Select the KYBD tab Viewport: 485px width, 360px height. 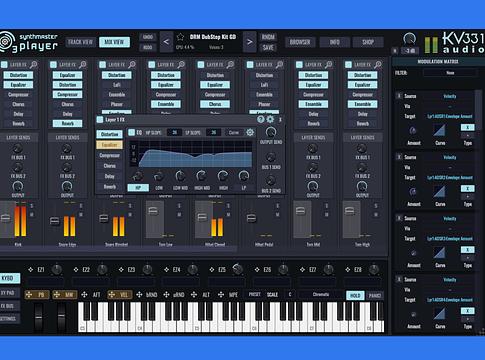point(9,278)
